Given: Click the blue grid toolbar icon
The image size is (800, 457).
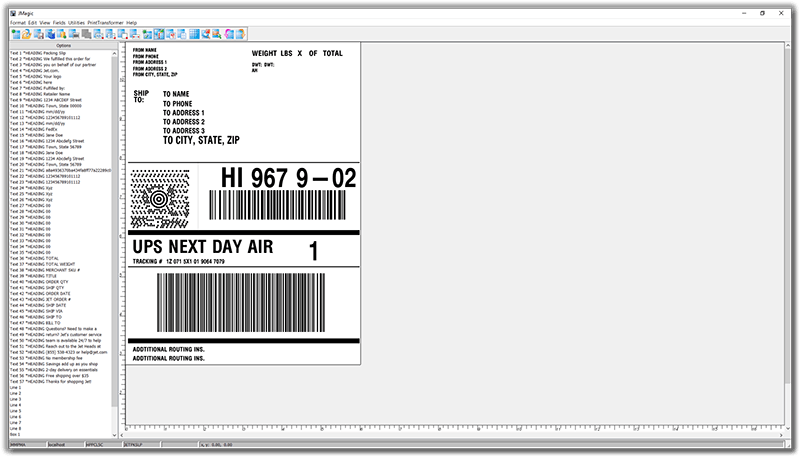Looking at the screenshot, I should tap(194, 34).
